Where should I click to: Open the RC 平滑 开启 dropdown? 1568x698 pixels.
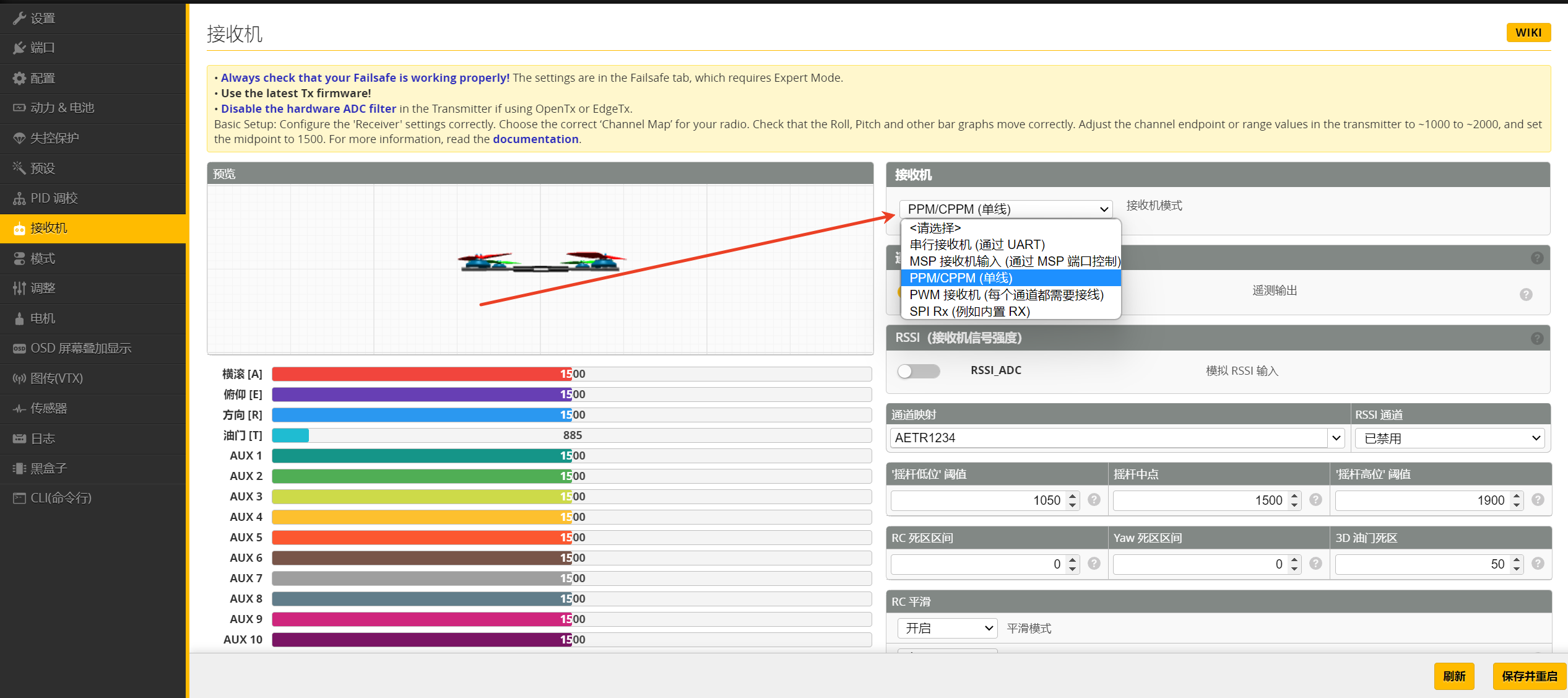947,628
